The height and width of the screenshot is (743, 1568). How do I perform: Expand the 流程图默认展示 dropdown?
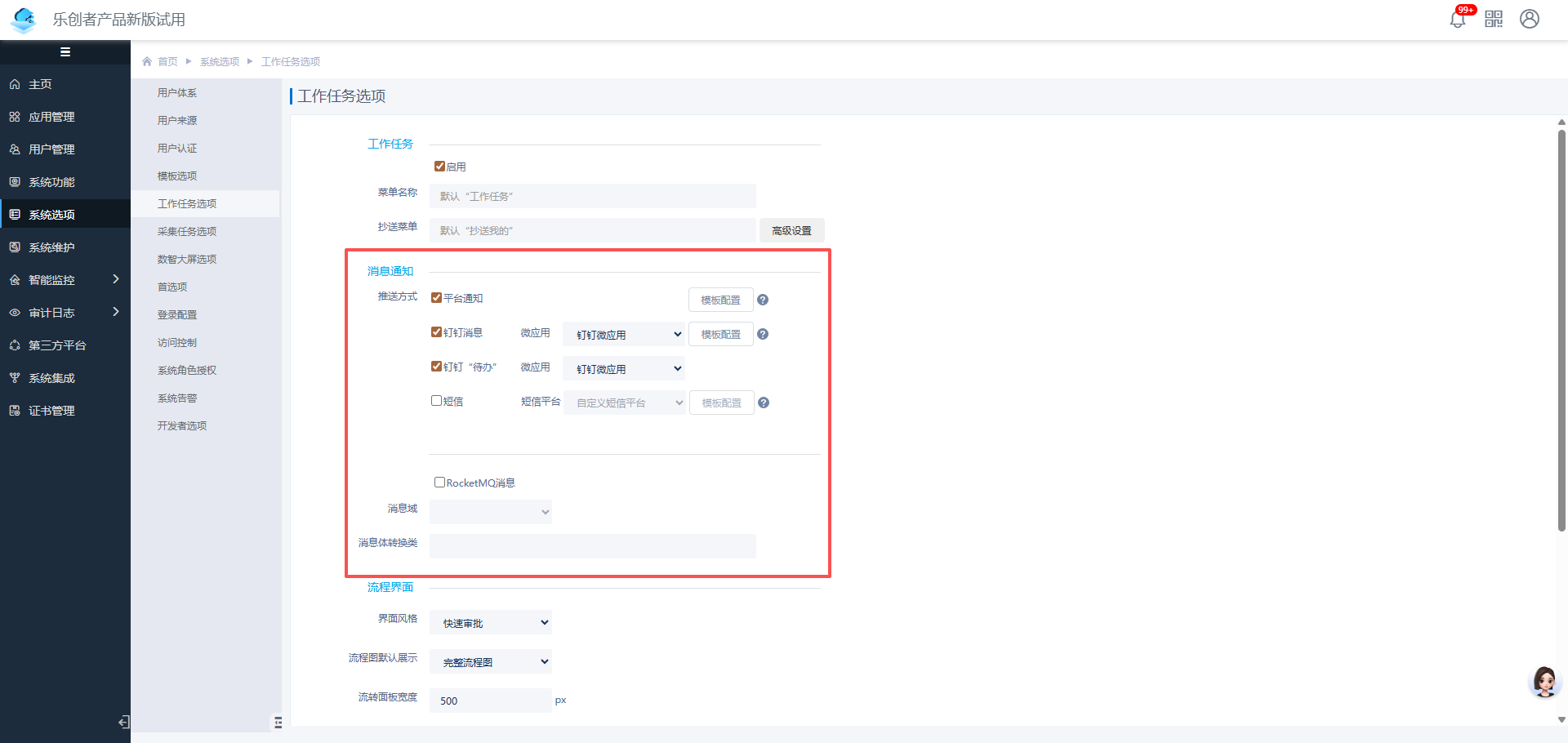[491, 662]
